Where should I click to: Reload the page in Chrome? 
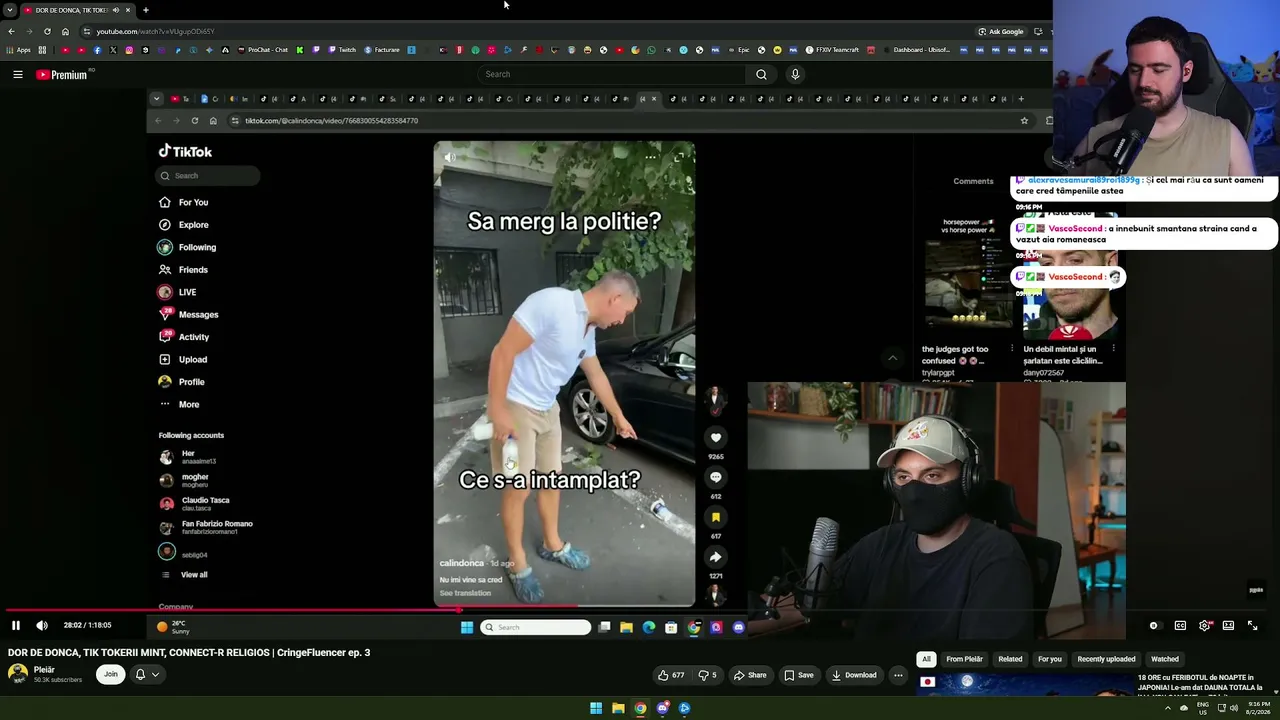pos(47,31)
